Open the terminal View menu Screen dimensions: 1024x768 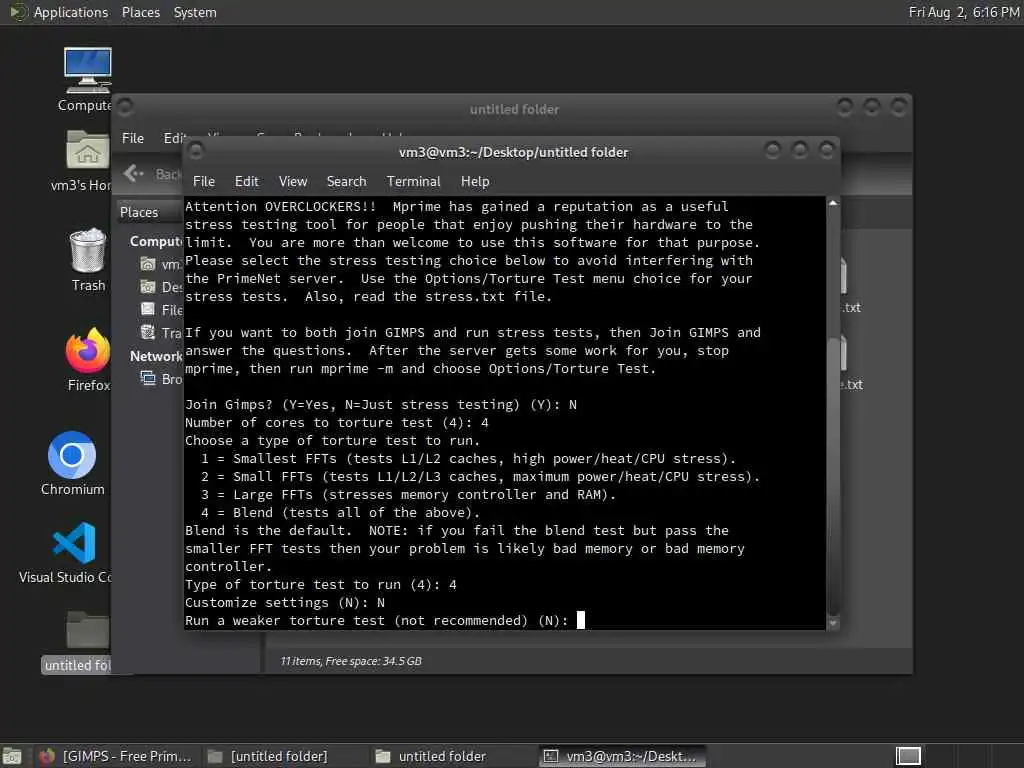(x=293, y=182)
